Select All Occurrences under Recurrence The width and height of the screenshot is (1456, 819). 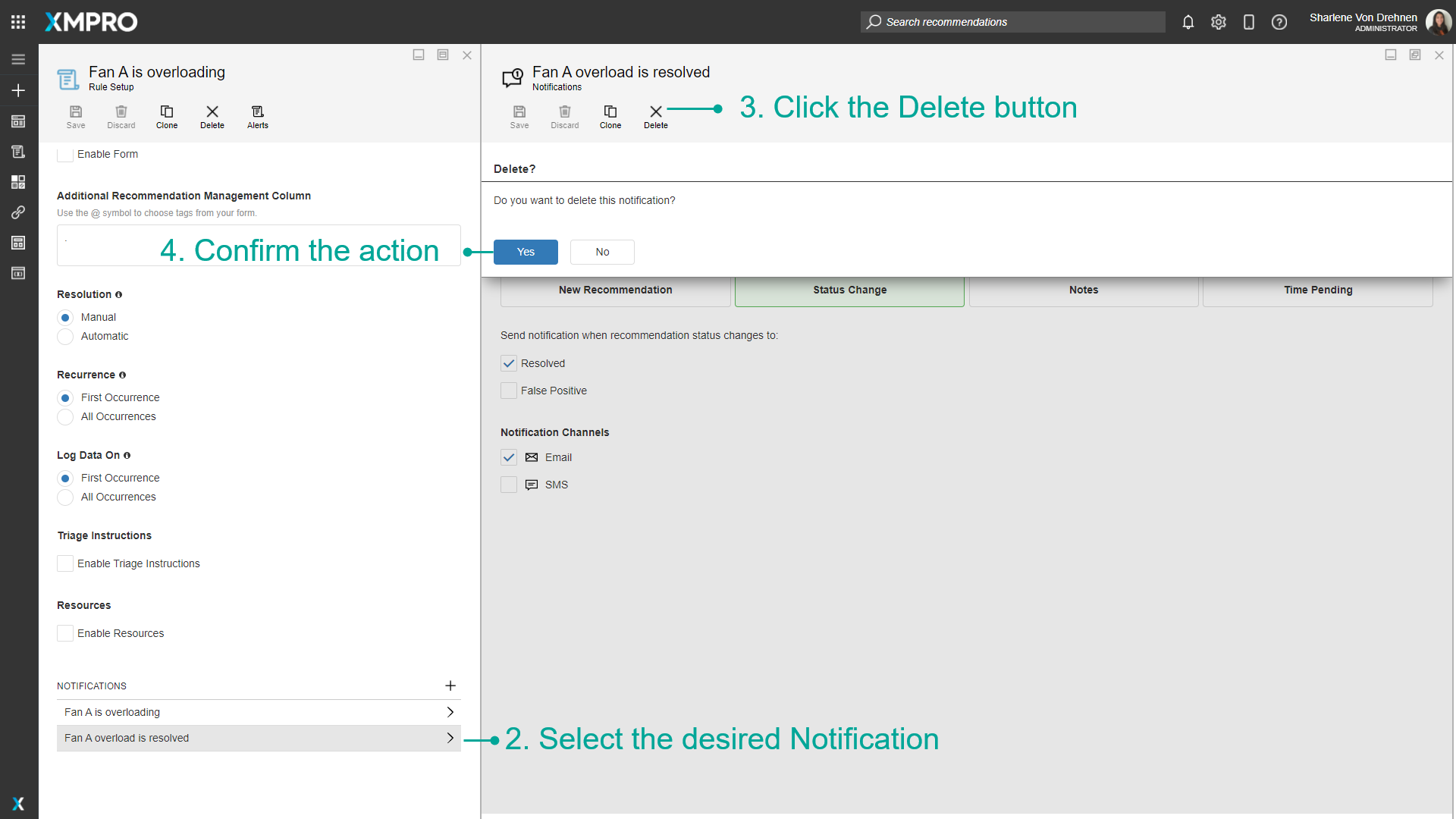coord(66,416)
